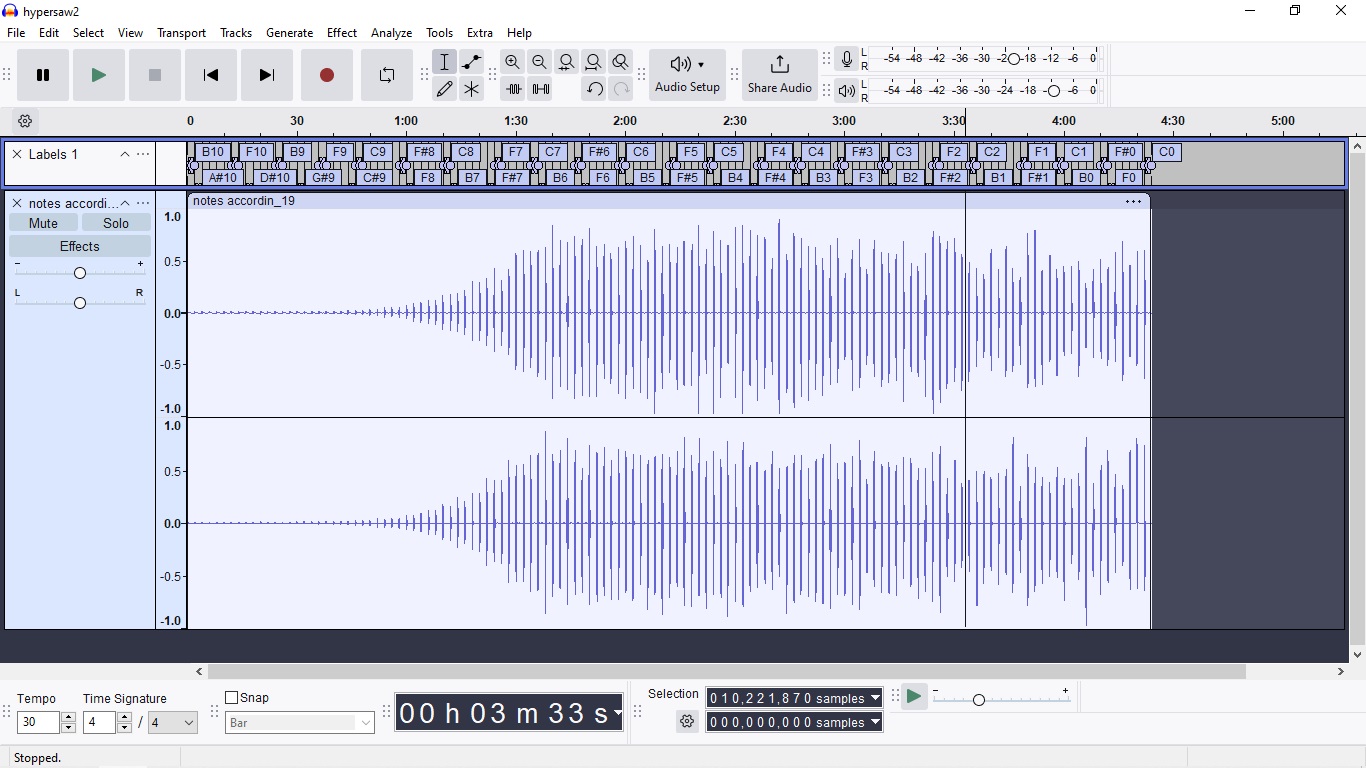Click the Zoom In magnifier
Screen dimensions: 1366x768
[513, 62]
